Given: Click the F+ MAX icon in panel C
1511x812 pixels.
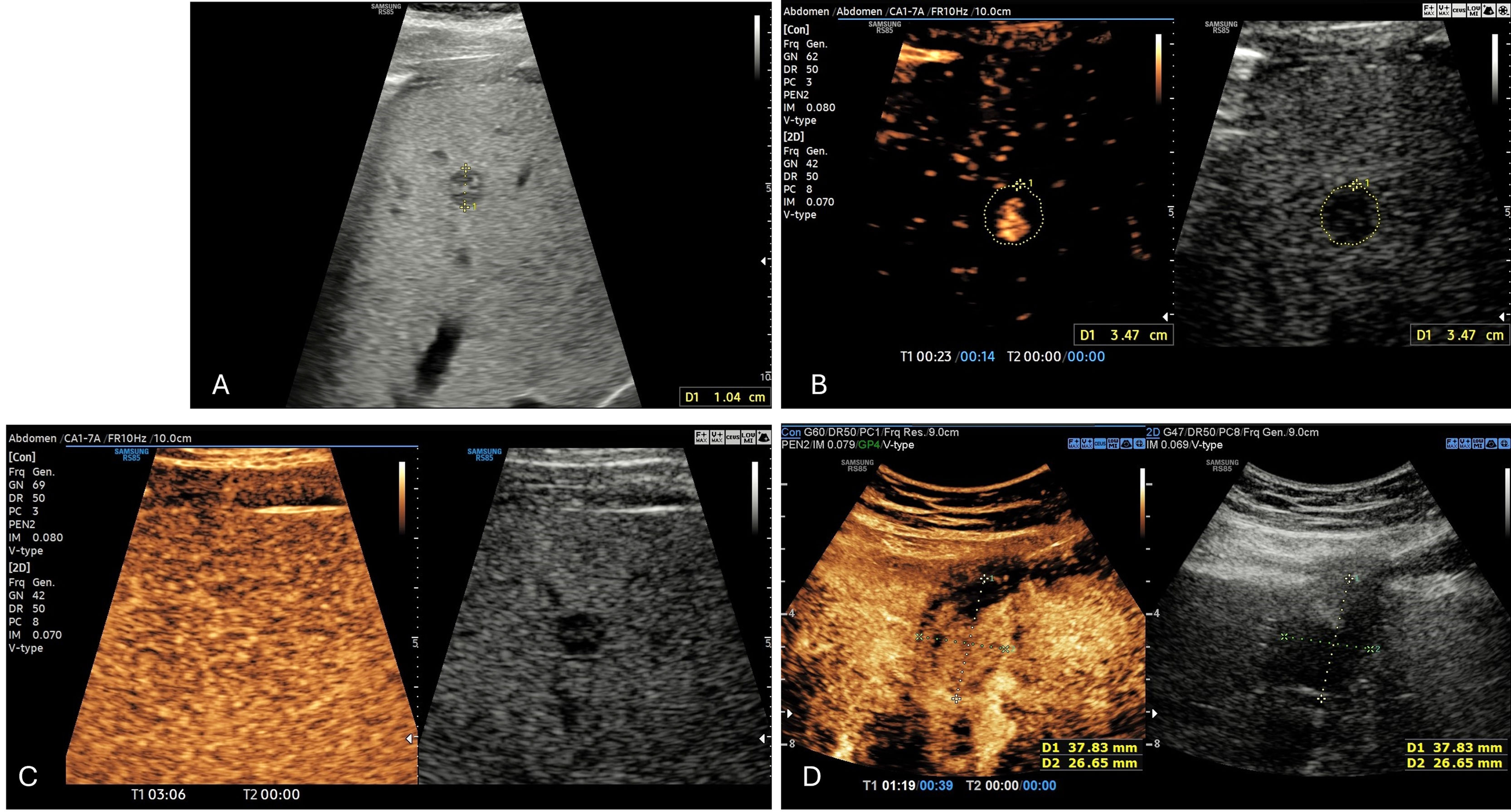Looking at the screenshot, I should coord(701,437).
